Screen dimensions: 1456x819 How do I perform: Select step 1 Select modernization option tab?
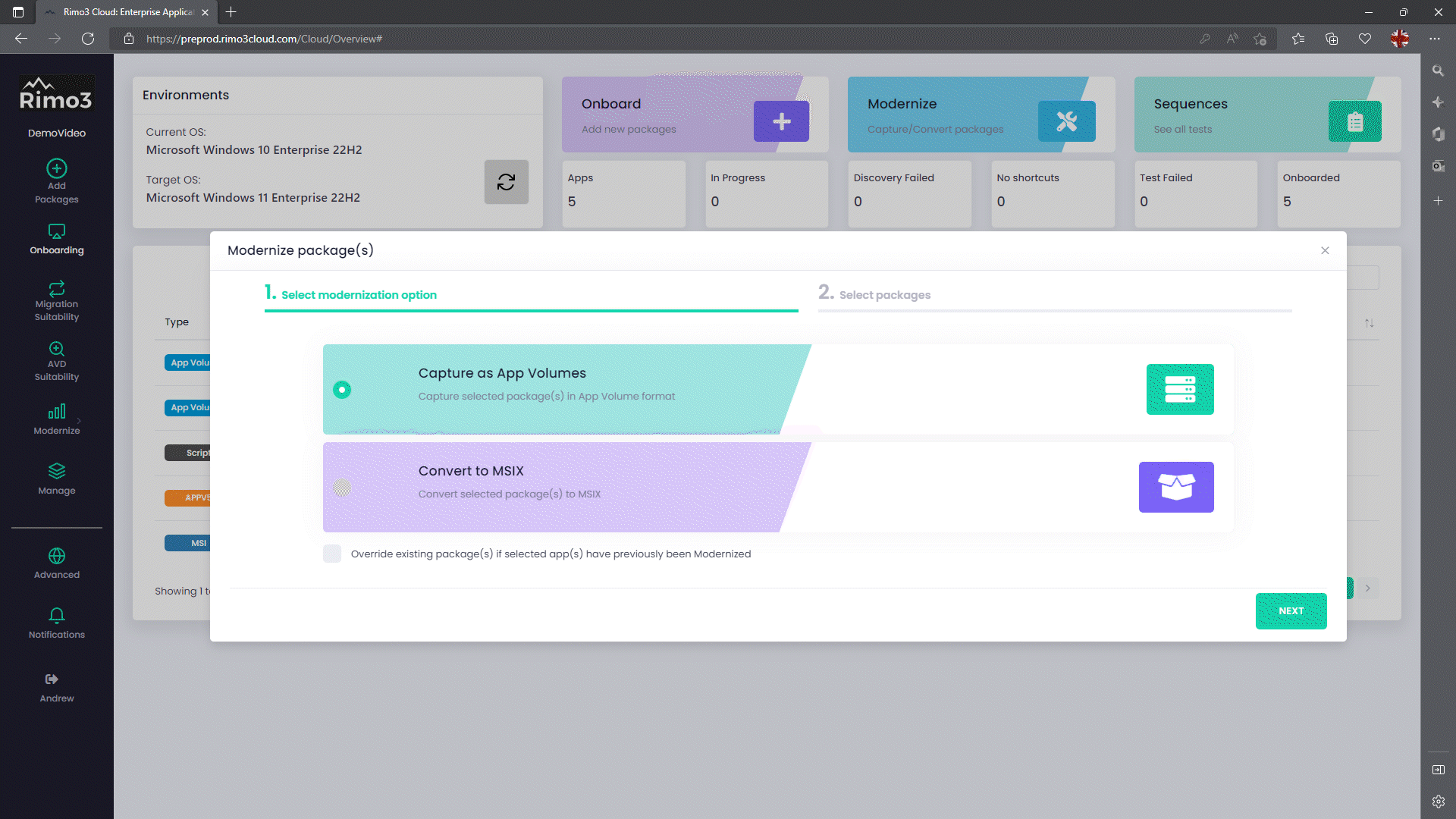359,294
